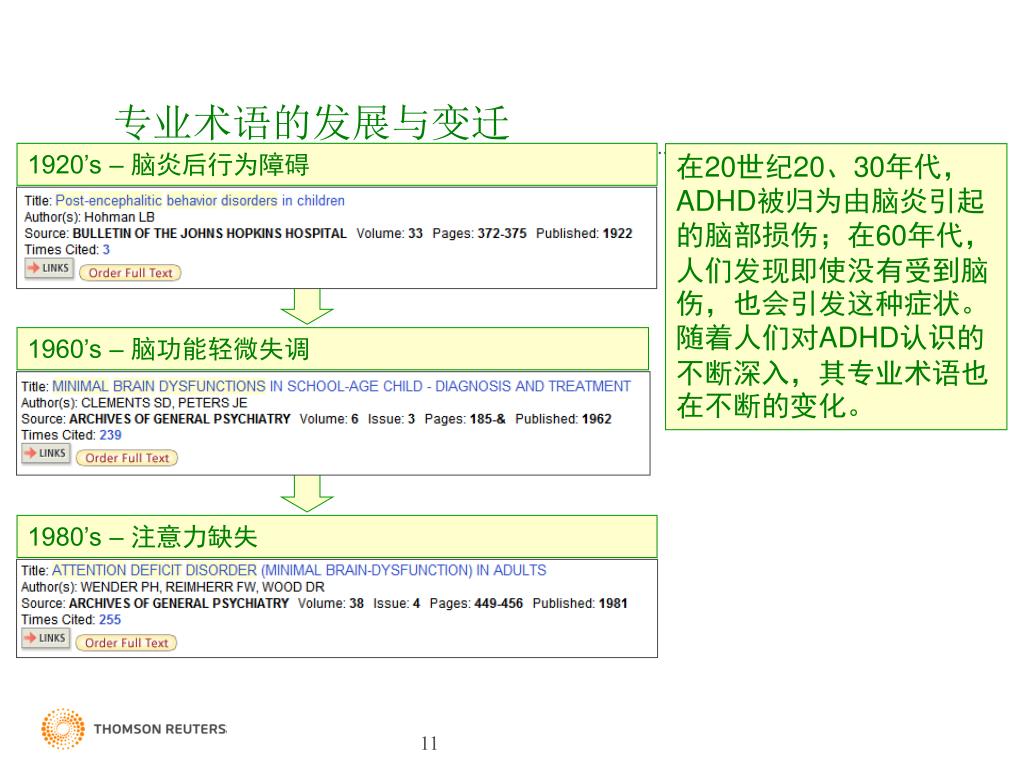Open the Minimal Brain Dysfunctions in School-Age Child title
1024x768 pixels.
pos(341,386)
